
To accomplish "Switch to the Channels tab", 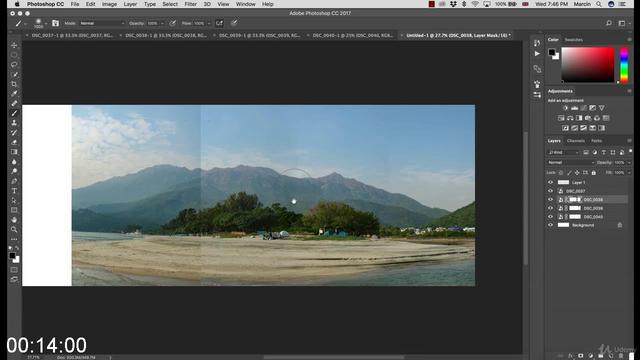I will (576, 141).
